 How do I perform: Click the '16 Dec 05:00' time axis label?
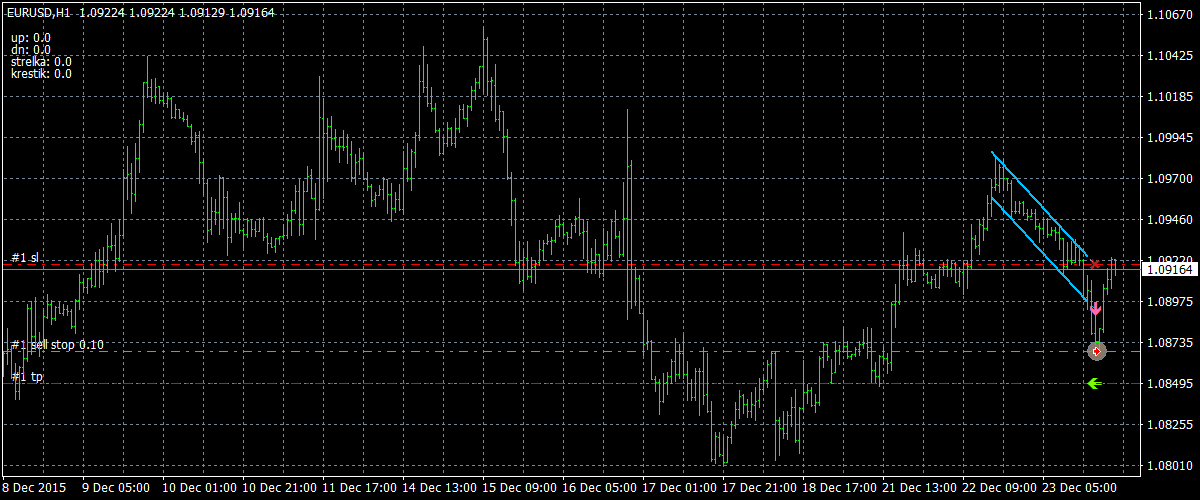tap(600, 489)
